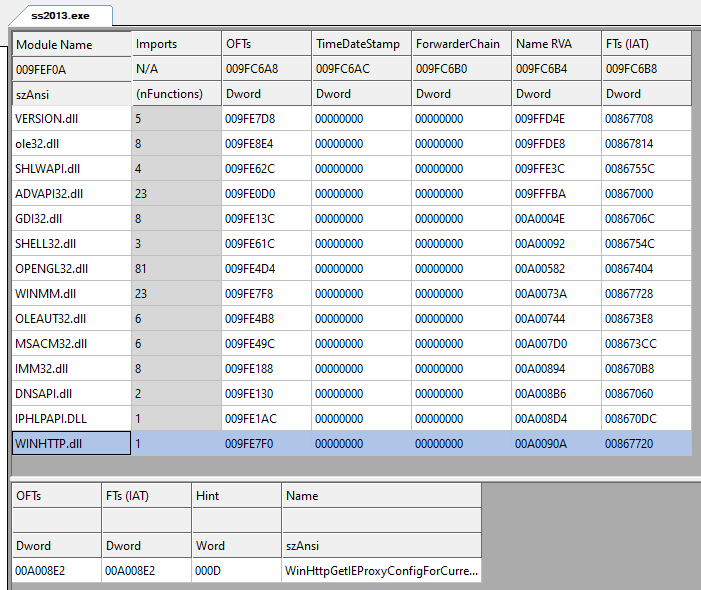Click OFTs value 009FE13C
Image resolution: width=701 pixels, height=590 pixels.
pos(266,219)
